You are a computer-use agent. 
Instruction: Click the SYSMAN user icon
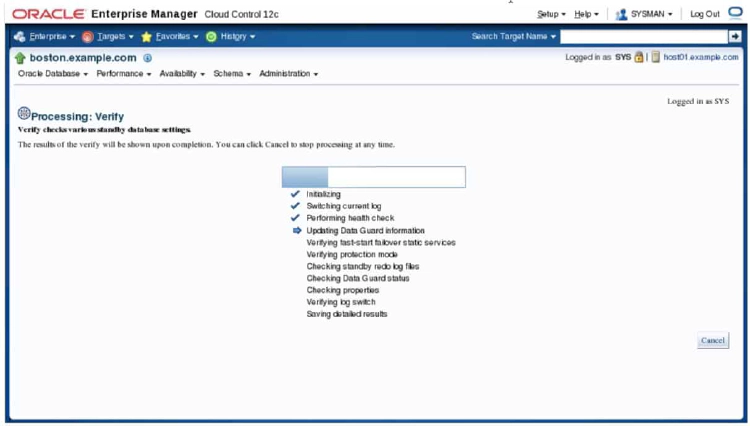click(621, 14)
